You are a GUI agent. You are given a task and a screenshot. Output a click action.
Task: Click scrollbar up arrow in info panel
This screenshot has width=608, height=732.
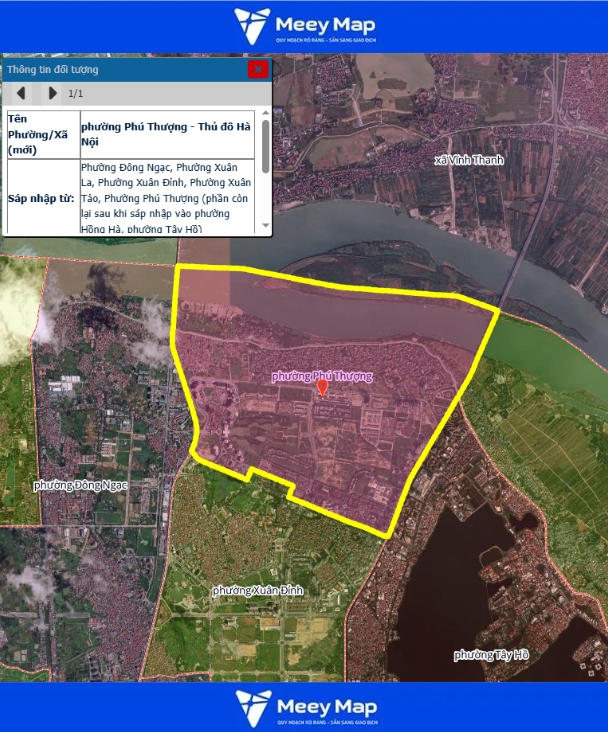[x=265, y=116]
